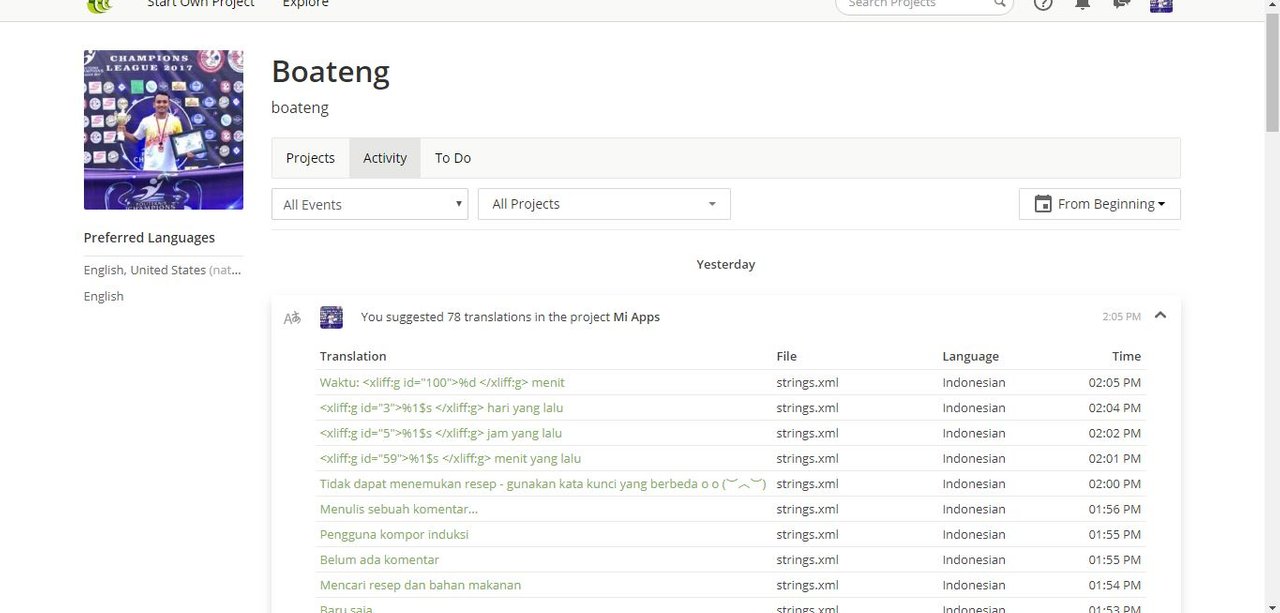This screenshot has height=613, width=1280.
Task: Click the 01:56 PM time cell
Action: (1115, 509)
